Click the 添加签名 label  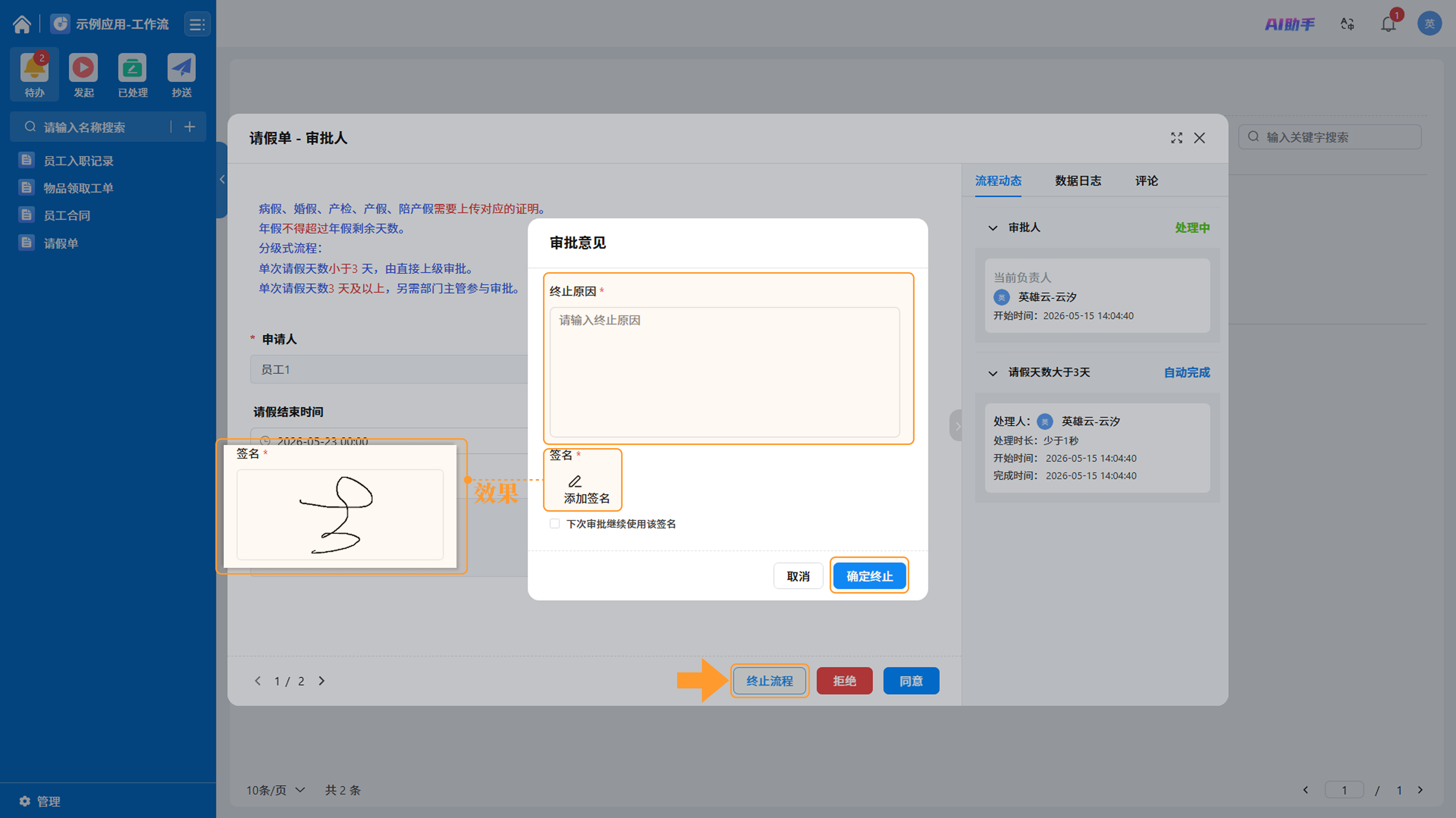[x=587, y=498]
